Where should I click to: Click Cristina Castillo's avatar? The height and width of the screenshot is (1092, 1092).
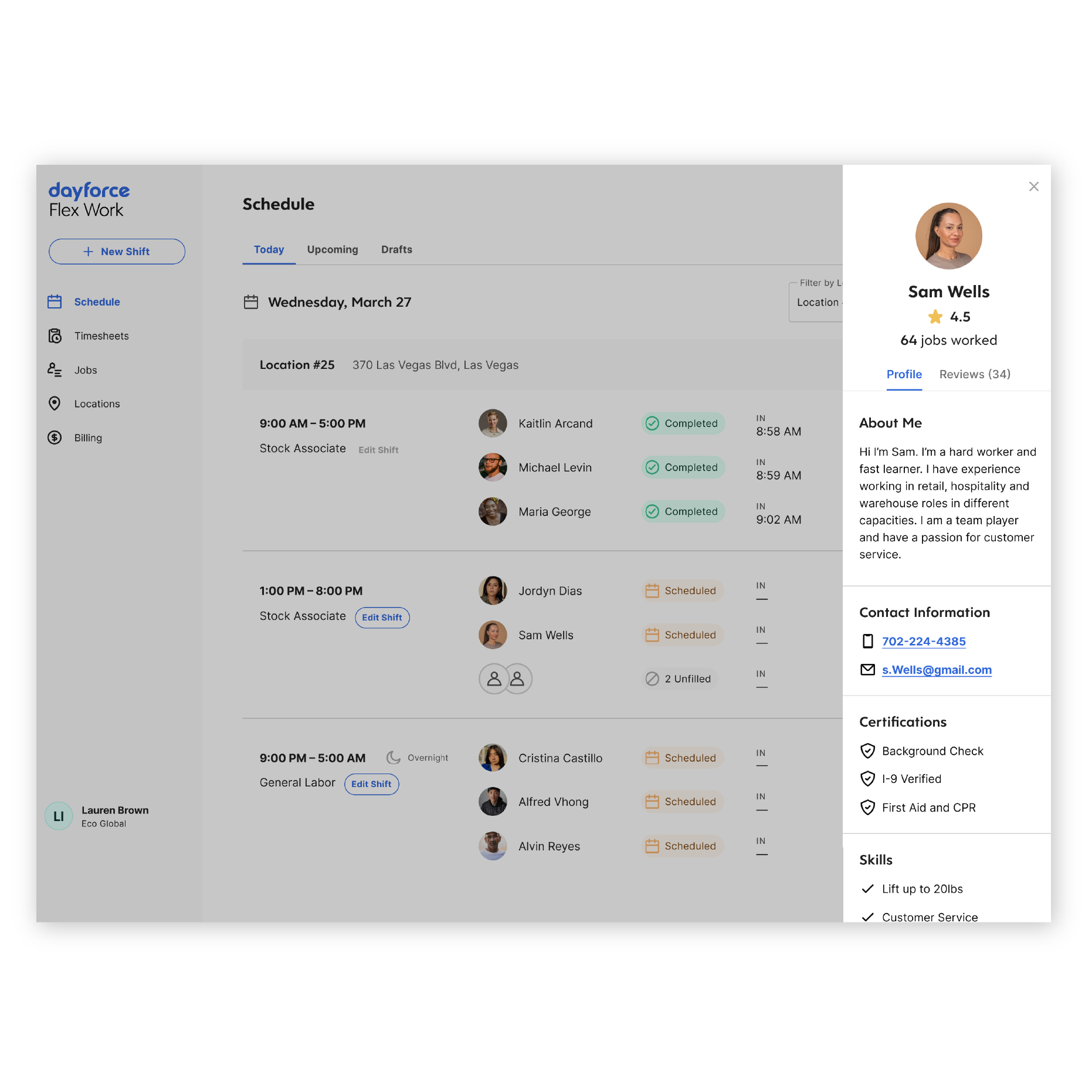493,758
